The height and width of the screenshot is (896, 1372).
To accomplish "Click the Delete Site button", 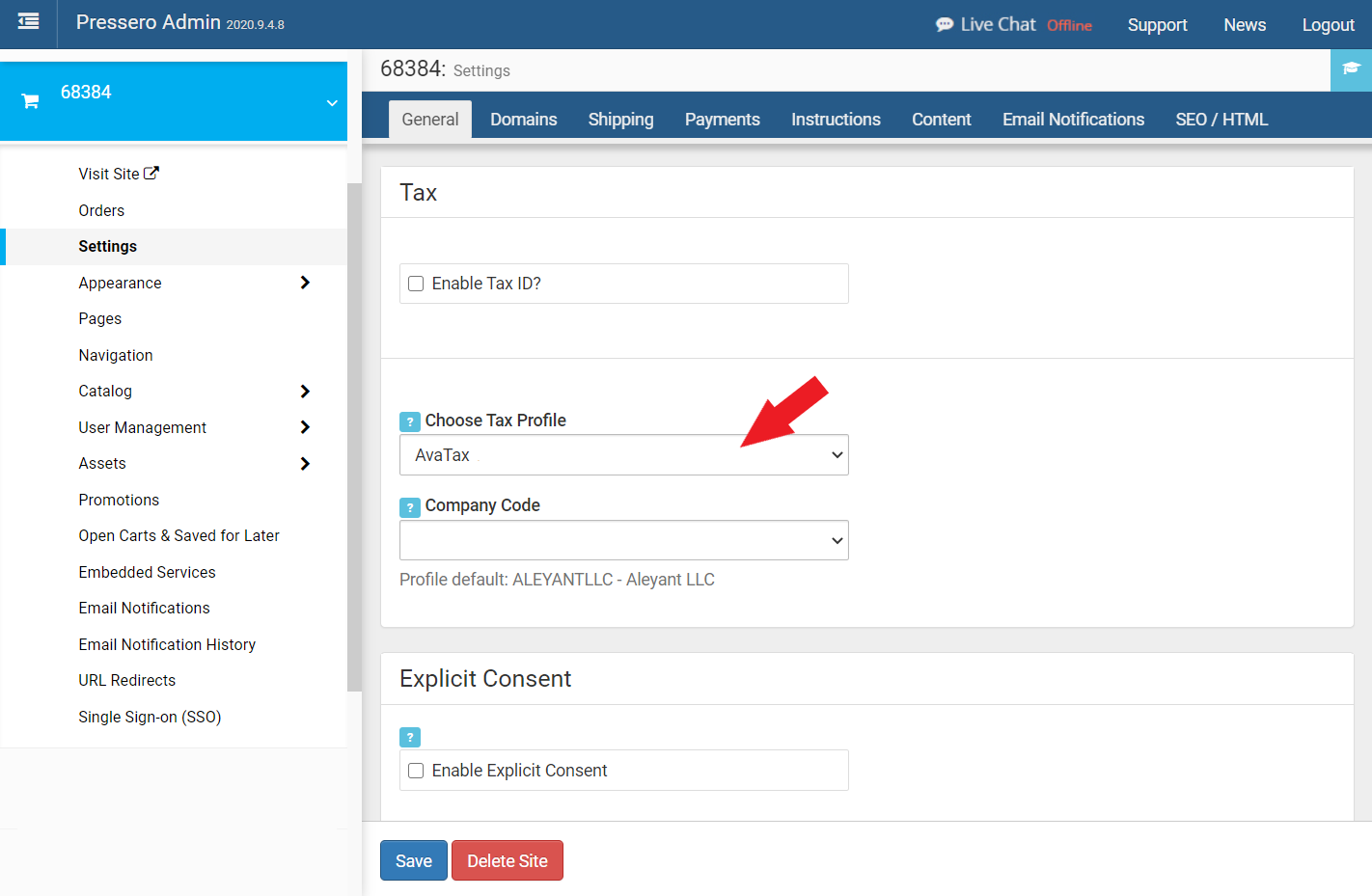I will (508, 860).
